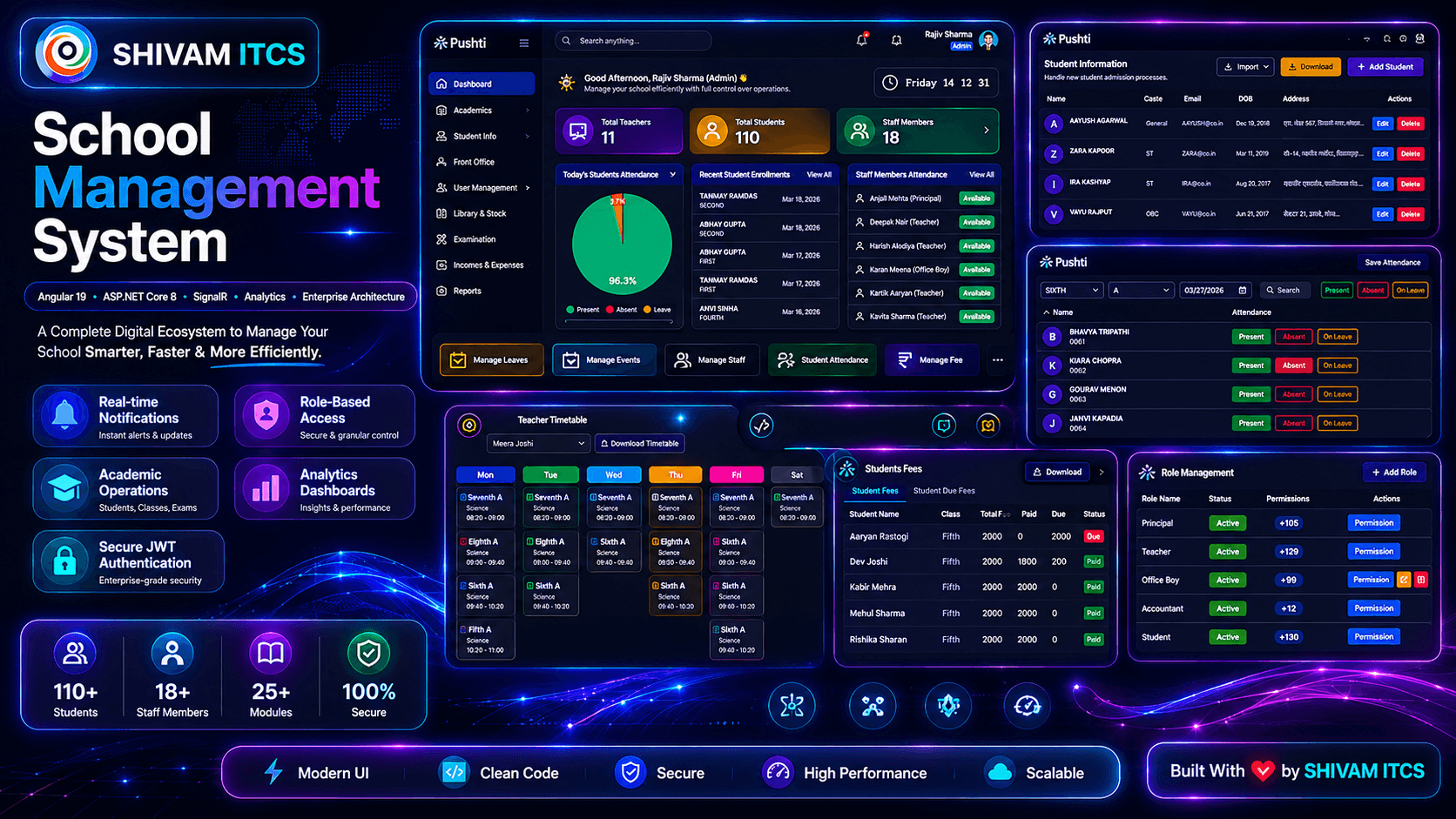
Task: Open the hamburger menu beside Pushti logo
Action: click(x=523, y=43)
